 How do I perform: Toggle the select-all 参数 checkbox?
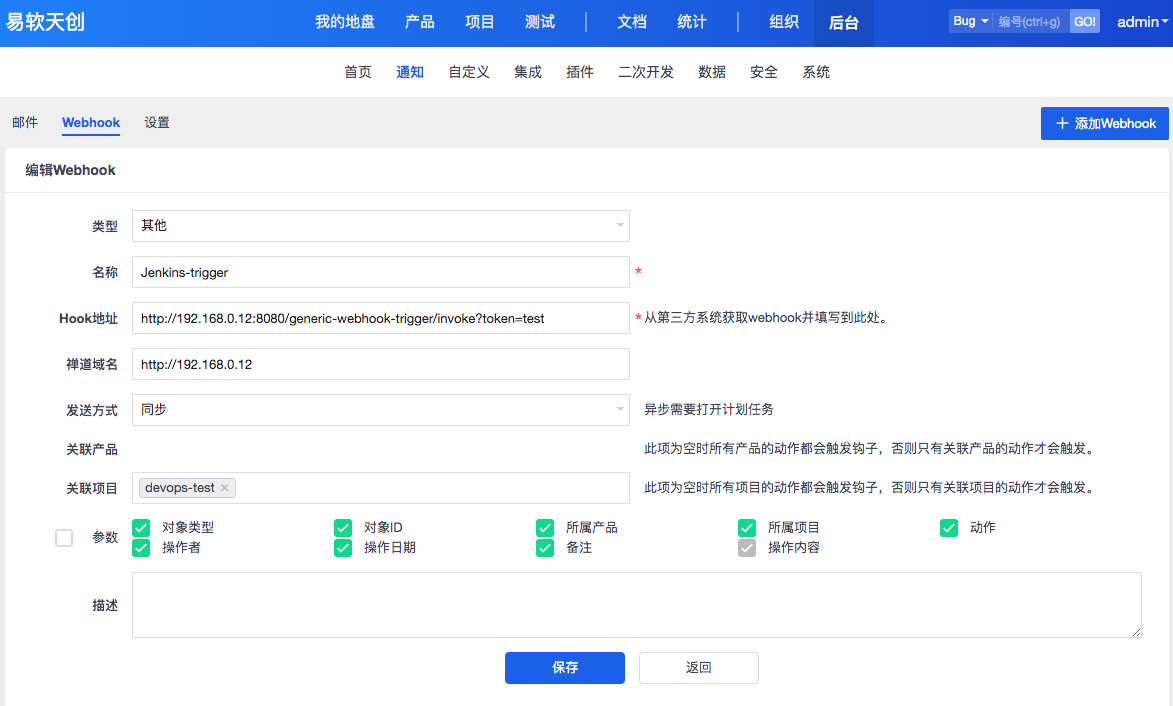click(x=64, y=538)
